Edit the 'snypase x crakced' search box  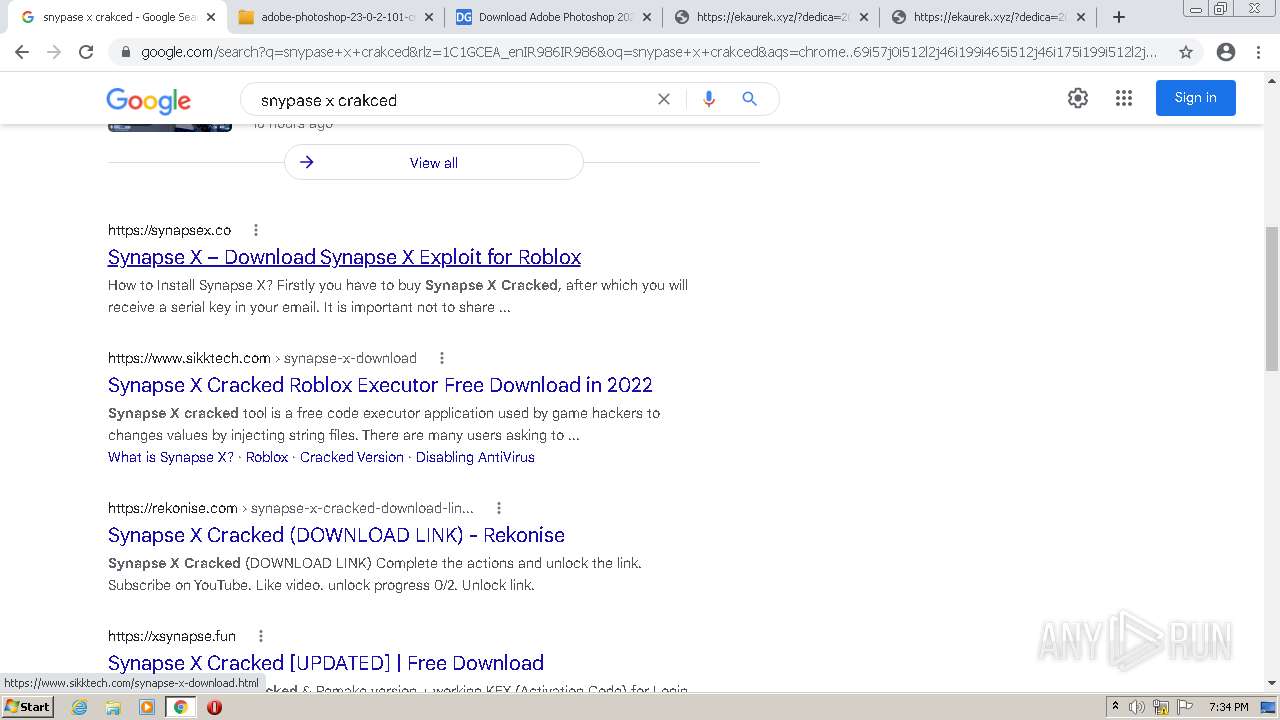click(x=450, y=100)
